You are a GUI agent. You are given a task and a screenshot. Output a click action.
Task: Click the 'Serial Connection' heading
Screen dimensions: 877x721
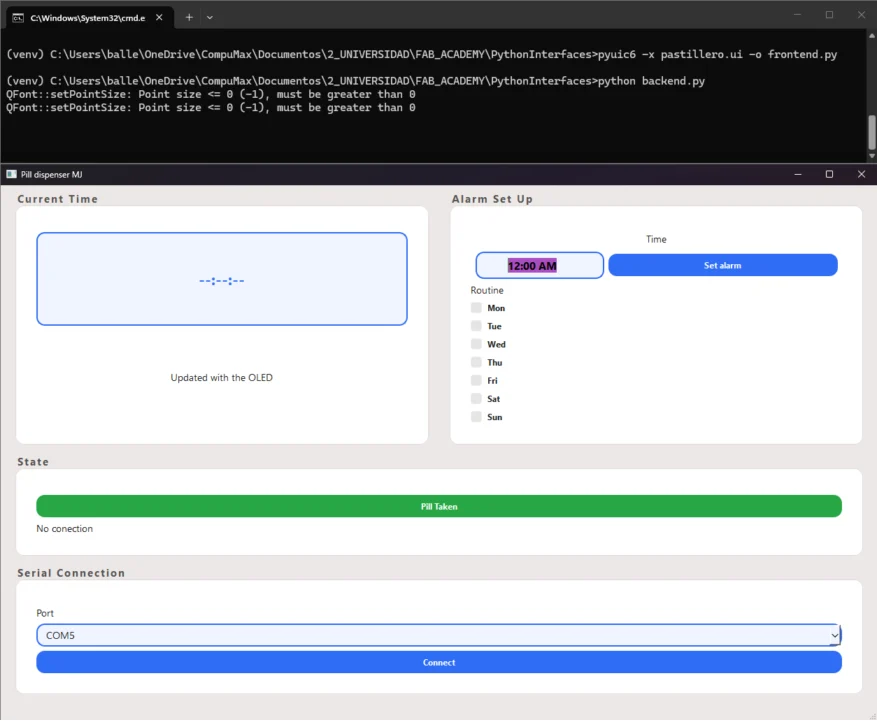tap(71, 573)
